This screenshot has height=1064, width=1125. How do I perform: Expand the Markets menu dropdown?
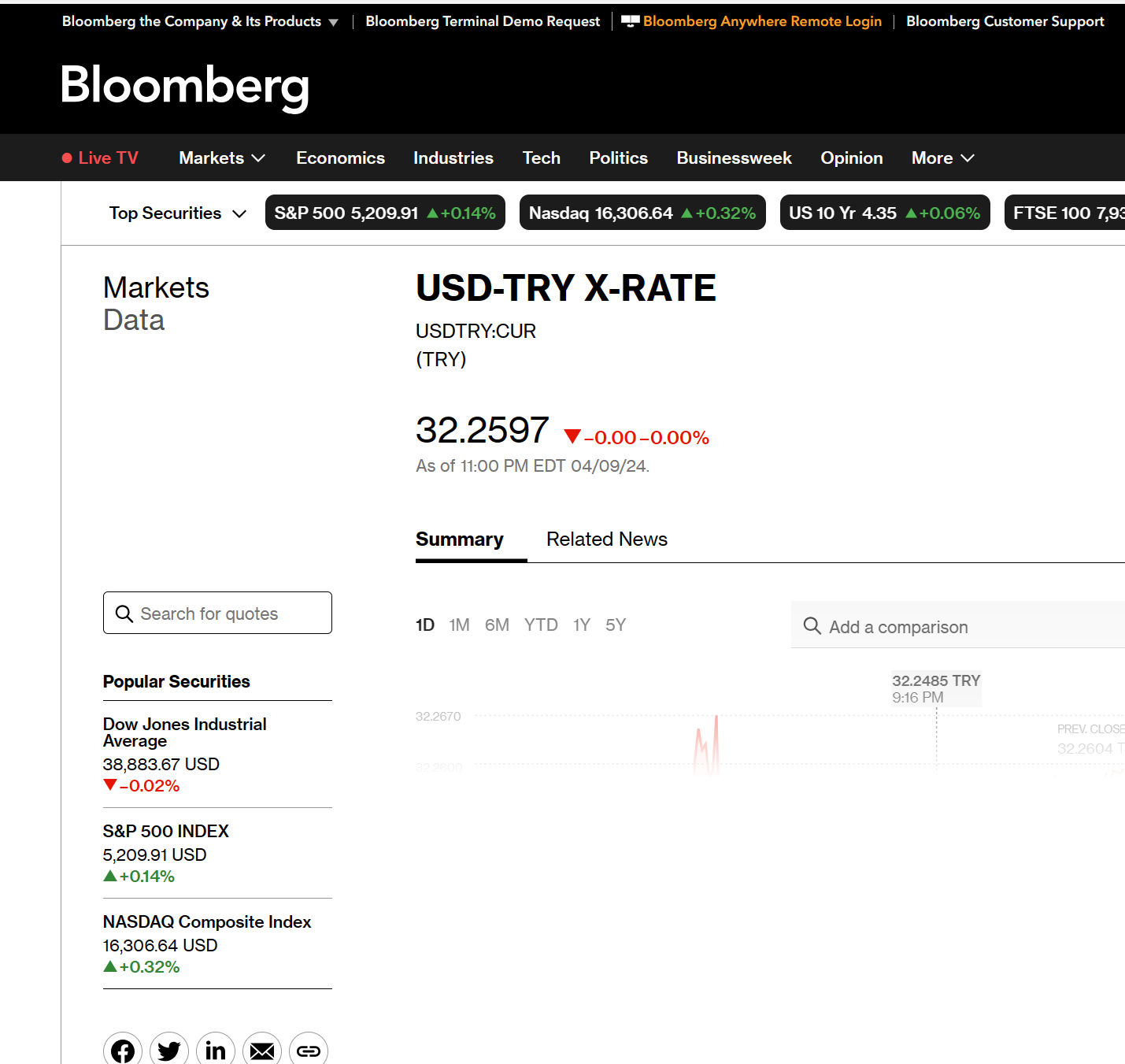222,158
